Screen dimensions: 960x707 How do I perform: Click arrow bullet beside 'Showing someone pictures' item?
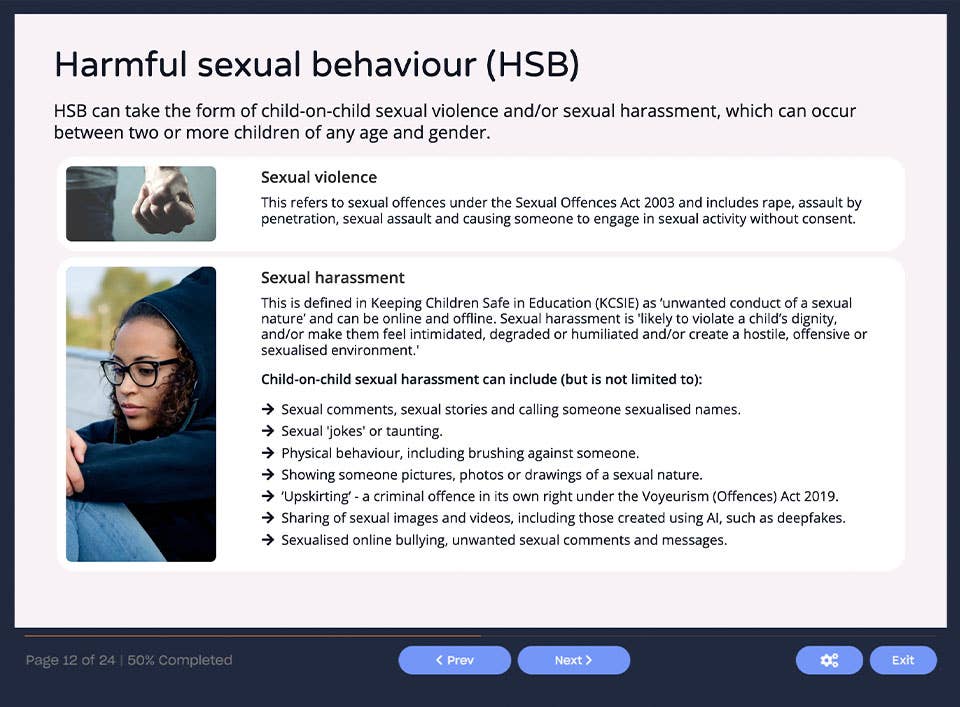[268, 474]
